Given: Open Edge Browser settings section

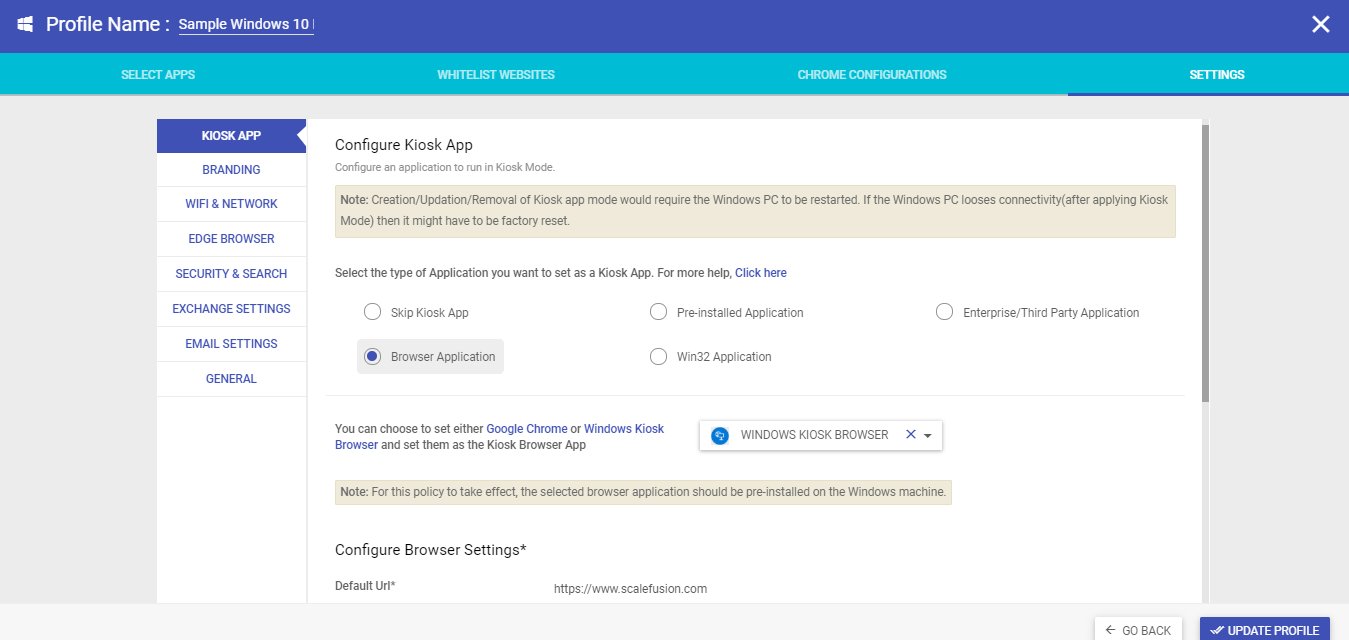Looking at the screenshot, I should (x=231, y=239).
